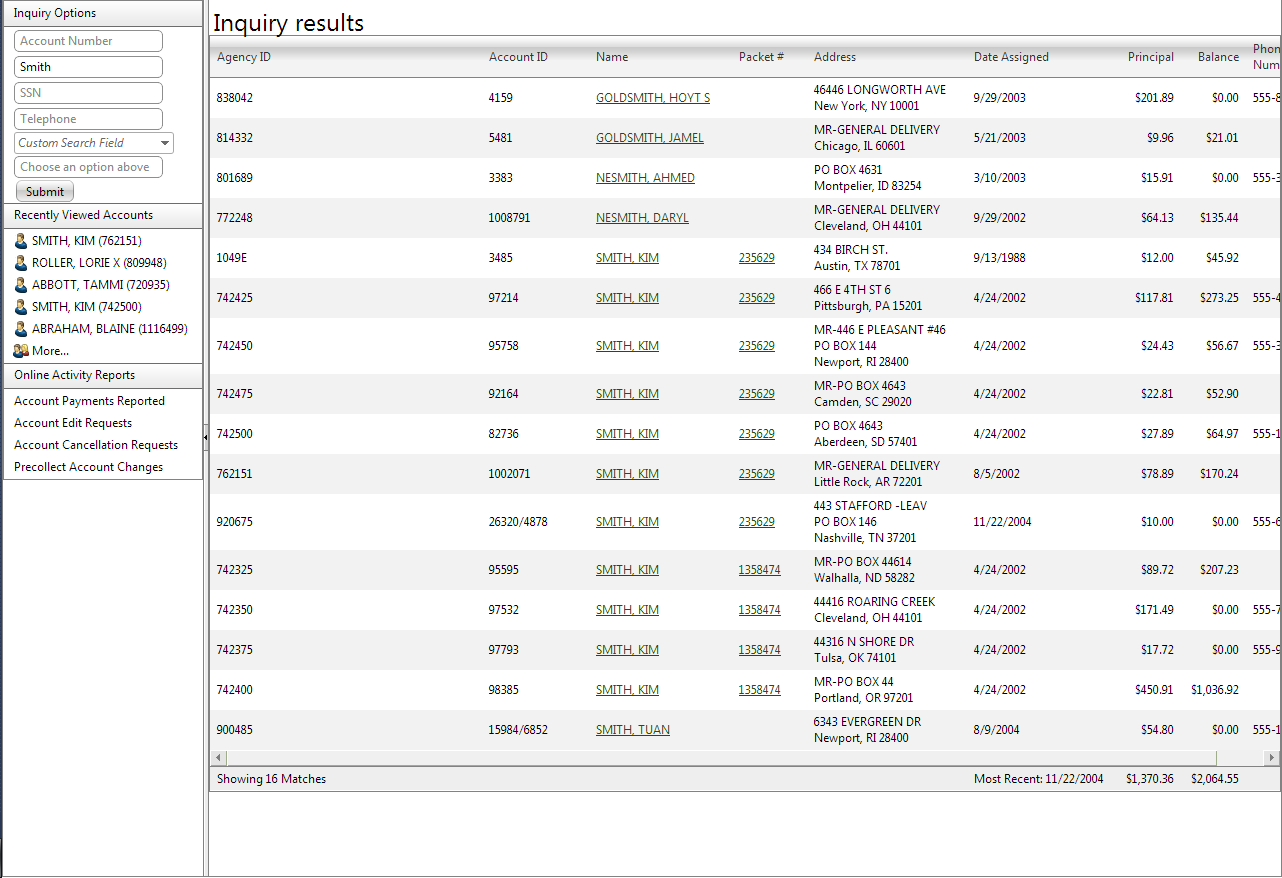The width and height of the screenshot is (1282, 878).
Task: Select account ID 1008791 cell
Action: pyautogui.click(x=510, y=218)
